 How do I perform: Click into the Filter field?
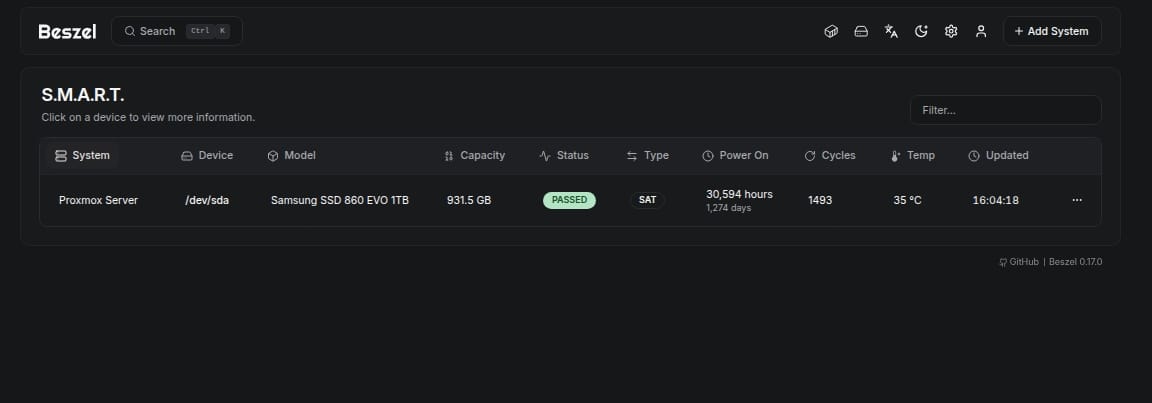tap(1005, 110)
